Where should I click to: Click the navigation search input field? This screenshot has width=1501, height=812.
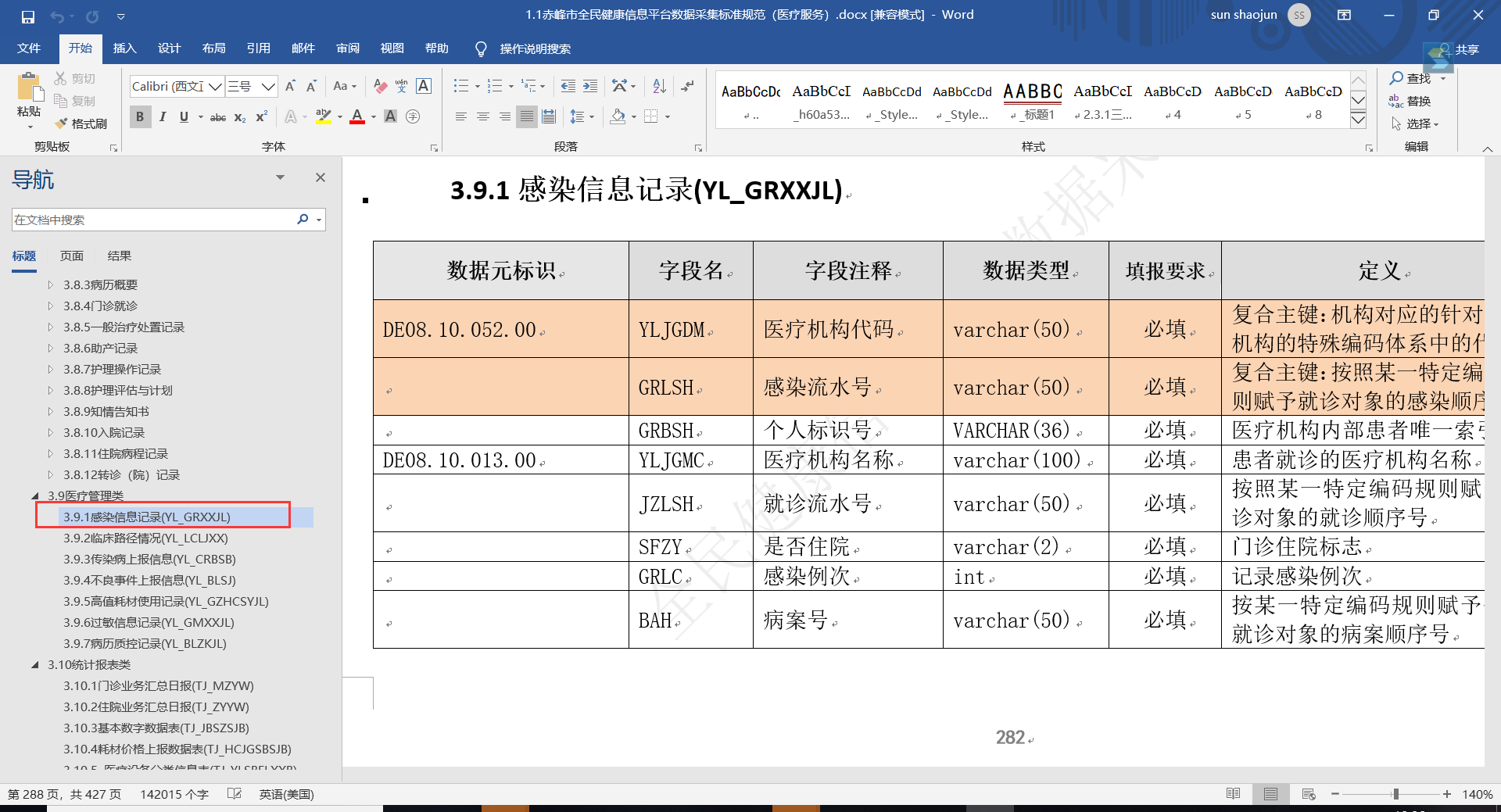(153, 220)
